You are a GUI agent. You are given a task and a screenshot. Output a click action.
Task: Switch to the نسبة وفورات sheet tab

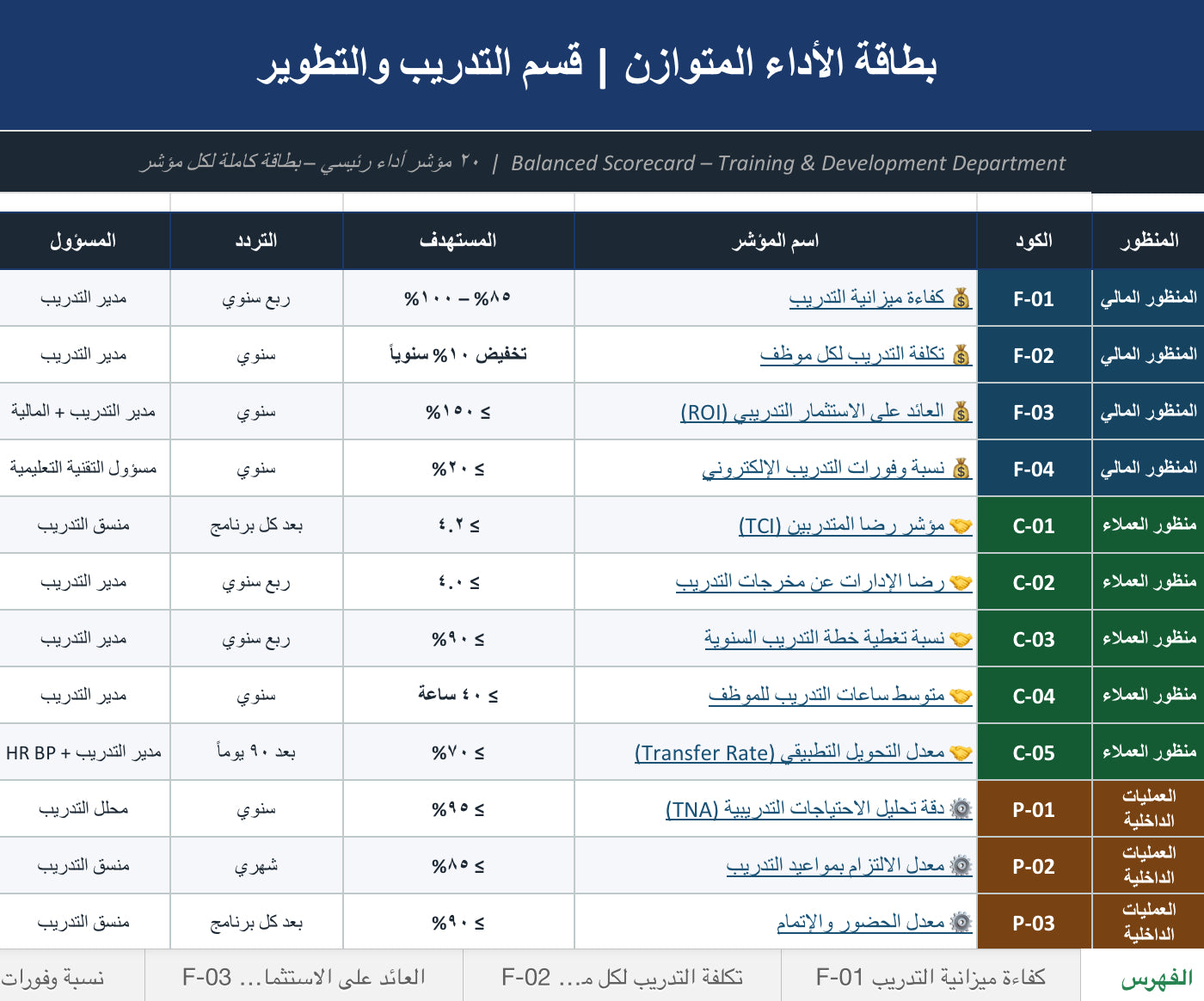[72, 977]
